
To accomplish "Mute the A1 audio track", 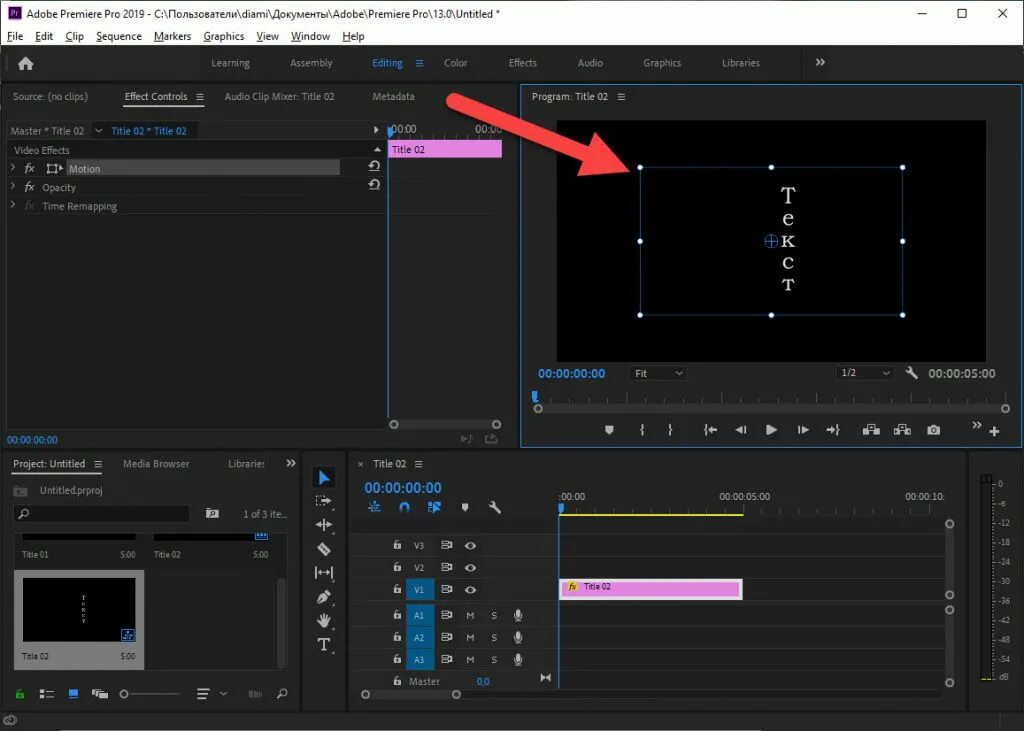I will point(471,615).
